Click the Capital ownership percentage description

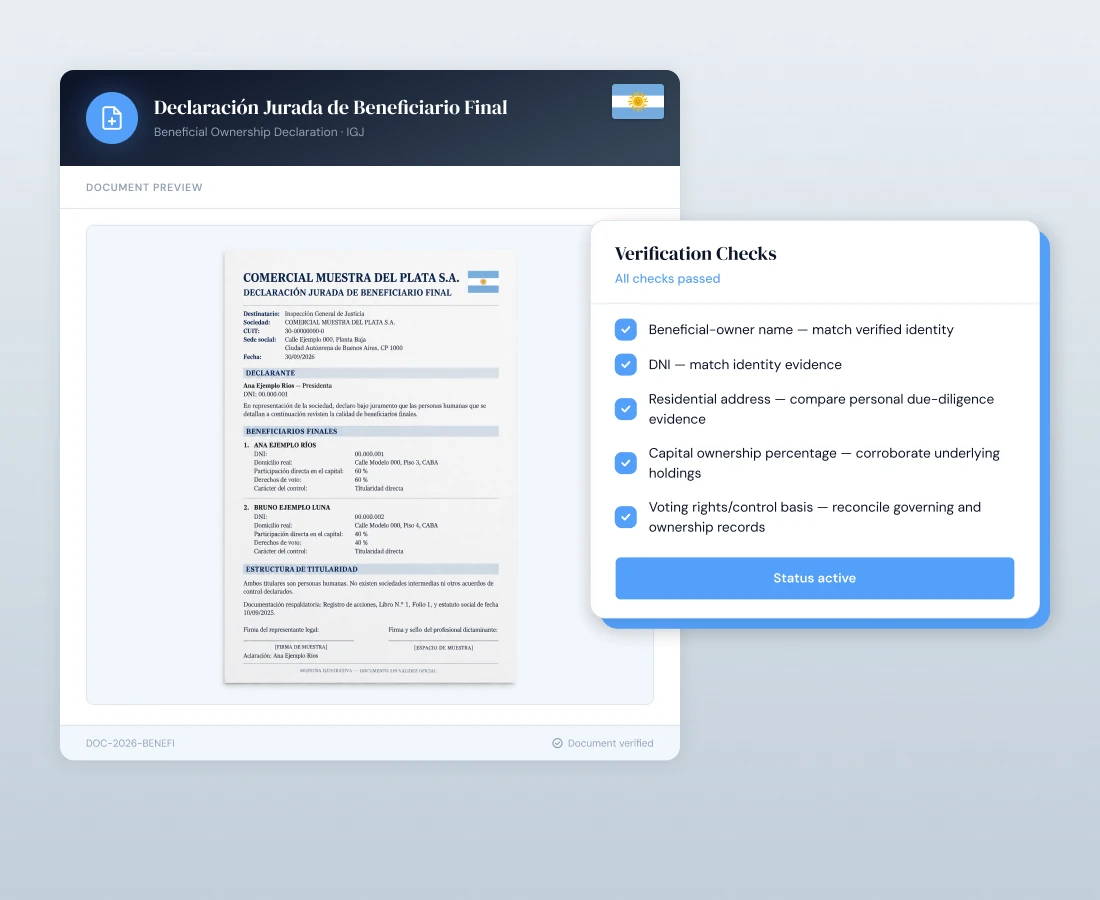point(824,463)
